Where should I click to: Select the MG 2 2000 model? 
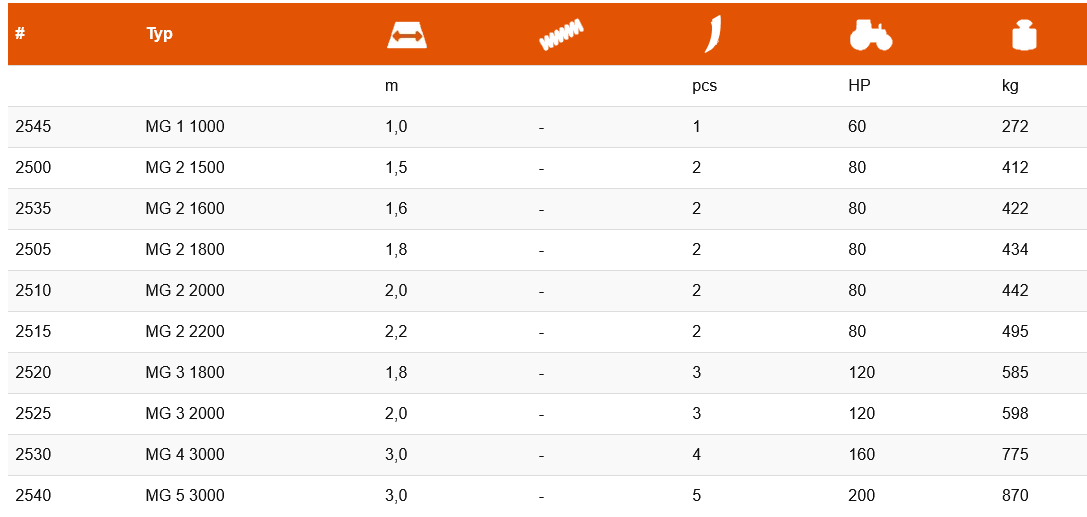tap(185, 291)
